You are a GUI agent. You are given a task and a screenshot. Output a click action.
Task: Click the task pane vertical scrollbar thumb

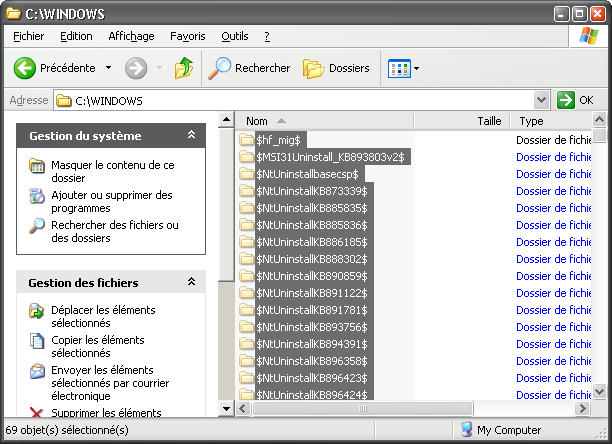(x=226, y=204)
